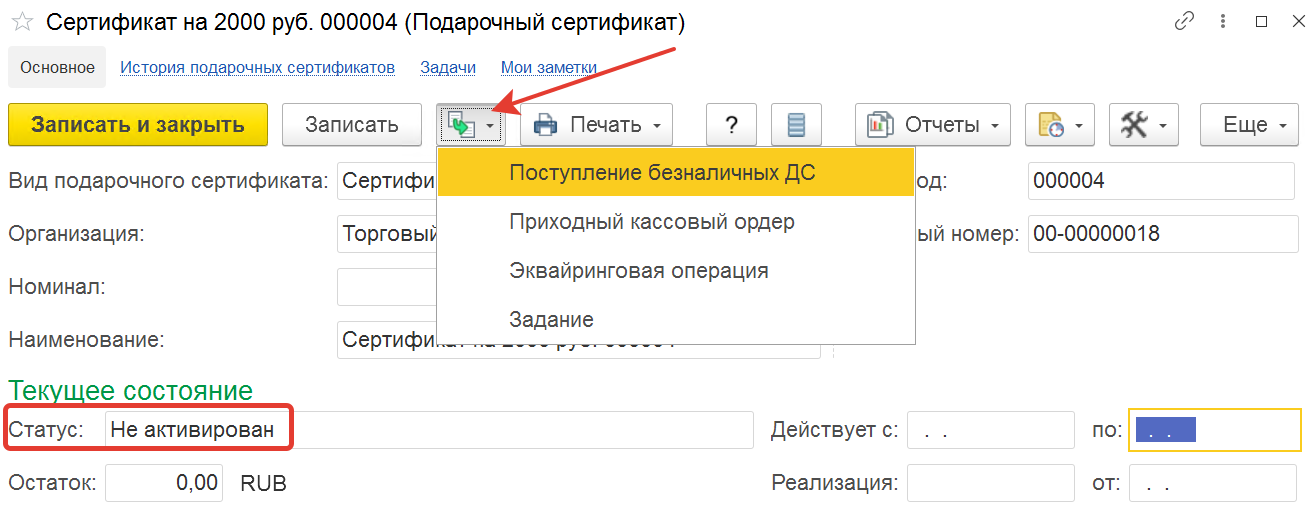Viewport: 1315px width, 511px height.
Task: Open the three-dot window options menu
Action: [1224, 21]
